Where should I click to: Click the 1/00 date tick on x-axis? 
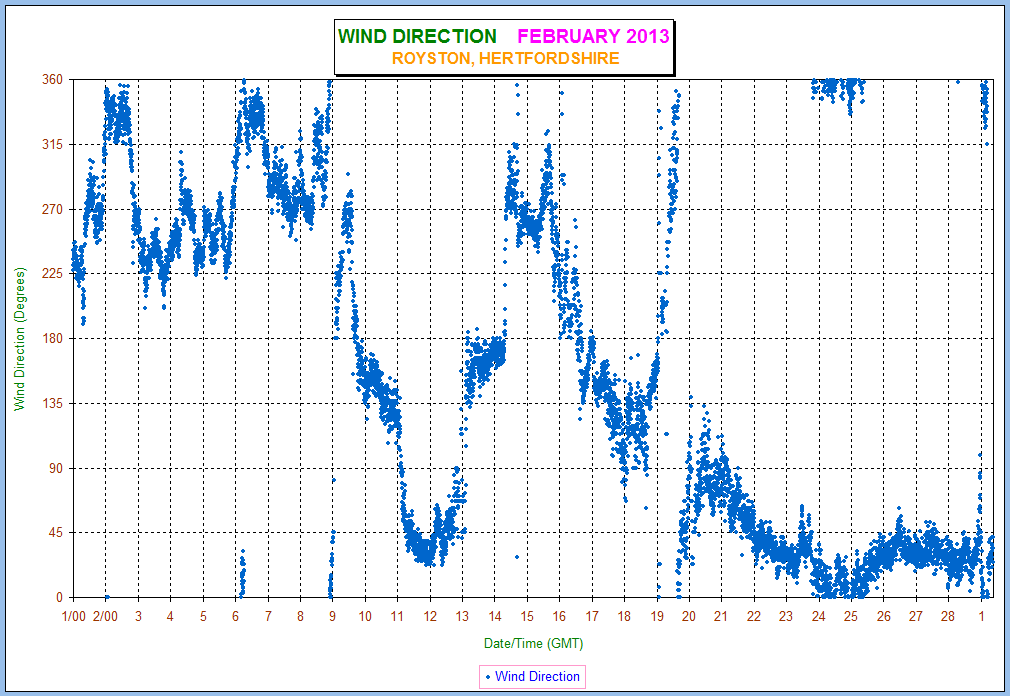tap(73, 617)
